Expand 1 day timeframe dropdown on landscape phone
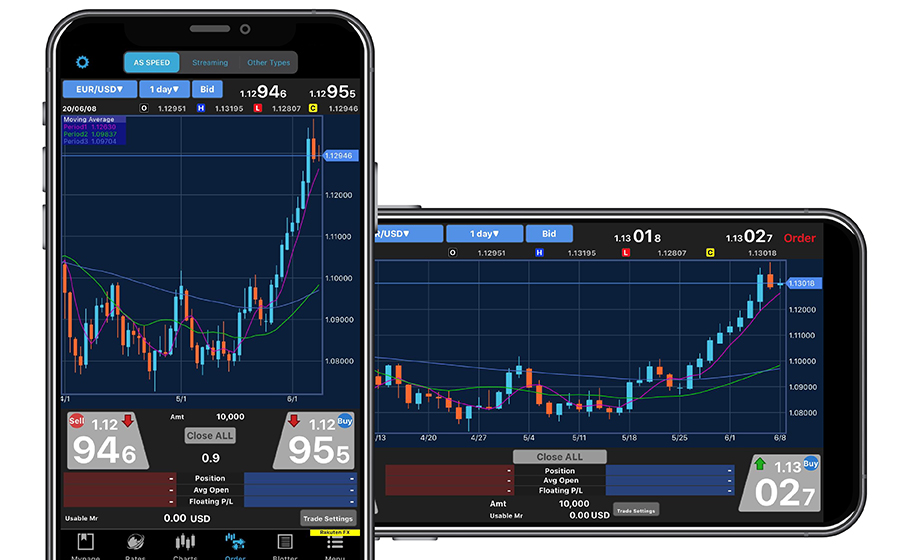 [x=484, y=234]
